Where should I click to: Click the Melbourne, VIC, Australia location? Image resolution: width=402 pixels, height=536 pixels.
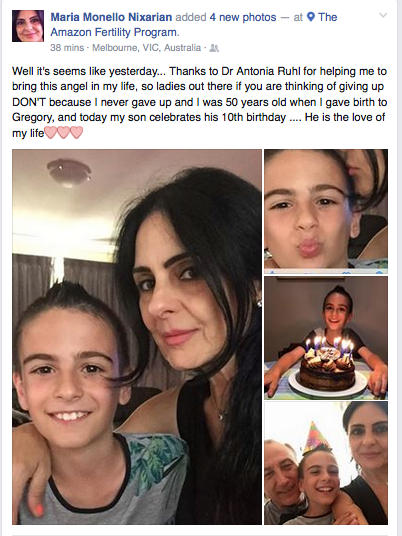click(147, 48)
